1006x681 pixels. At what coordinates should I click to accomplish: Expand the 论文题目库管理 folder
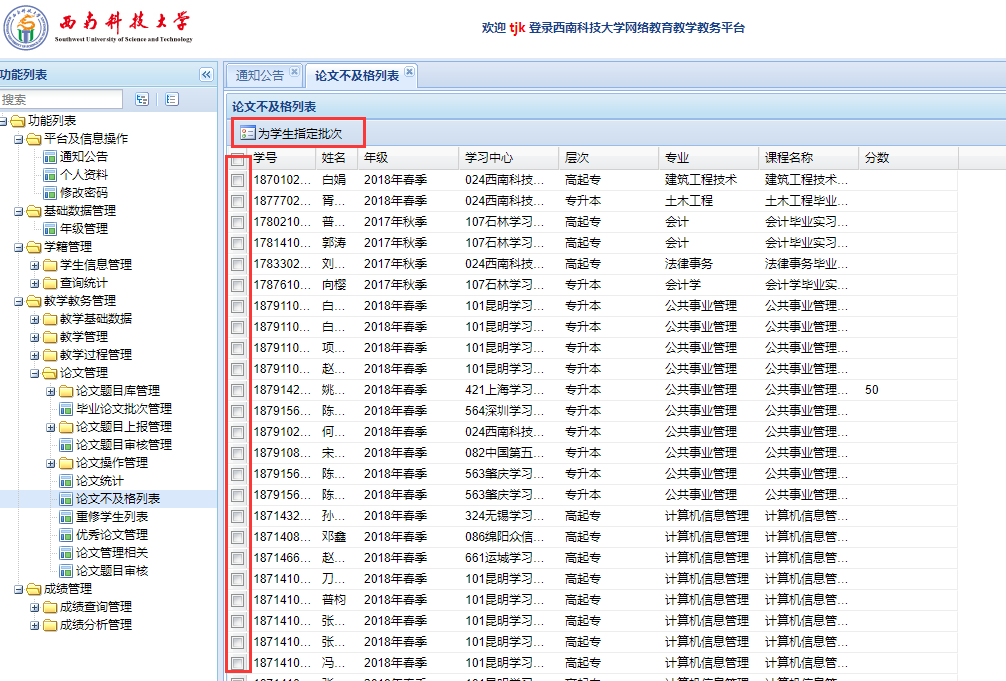click(x=51, y=391)
